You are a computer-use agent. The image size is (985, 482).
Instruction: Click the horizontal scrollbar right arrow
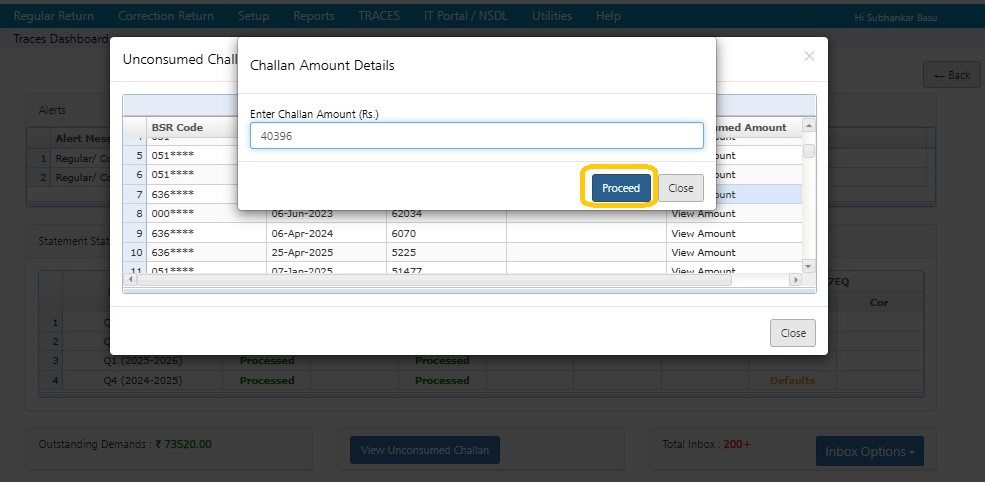point(796,281)
